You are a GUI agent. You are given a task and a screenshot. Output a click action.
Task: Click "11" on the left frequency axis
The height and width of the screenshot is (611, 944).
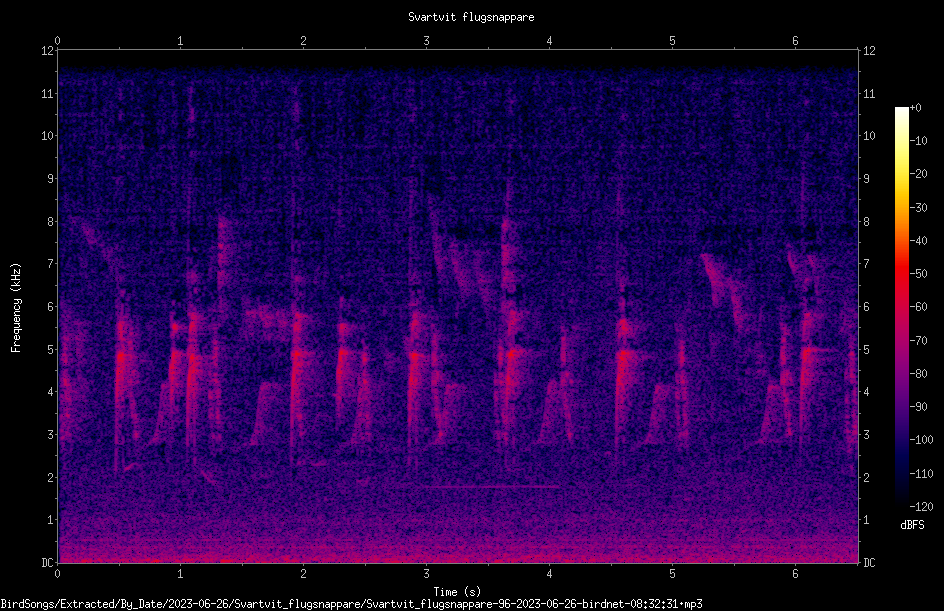47,93
